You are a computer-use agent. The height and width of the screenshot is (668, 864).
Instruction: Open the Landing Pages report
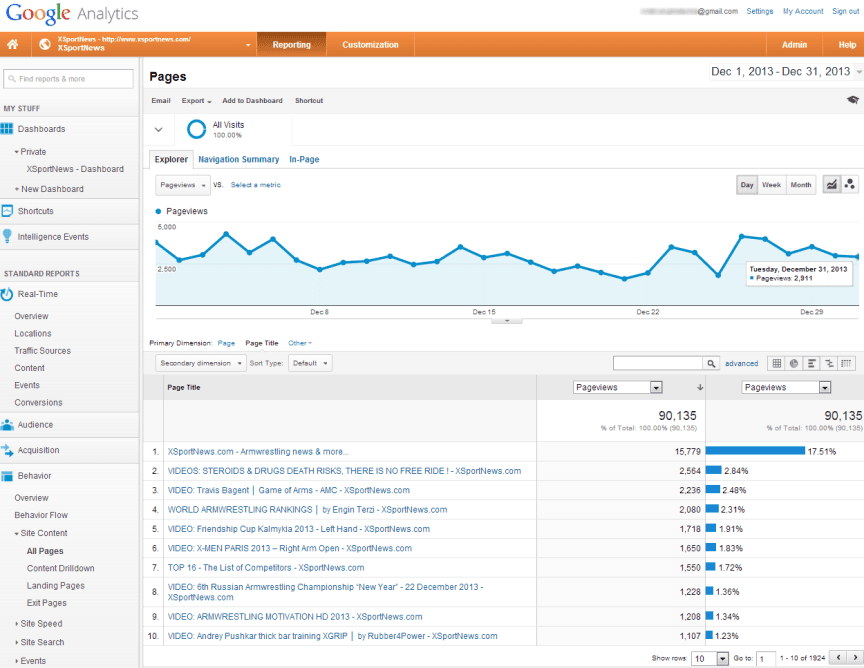[56, 585]
